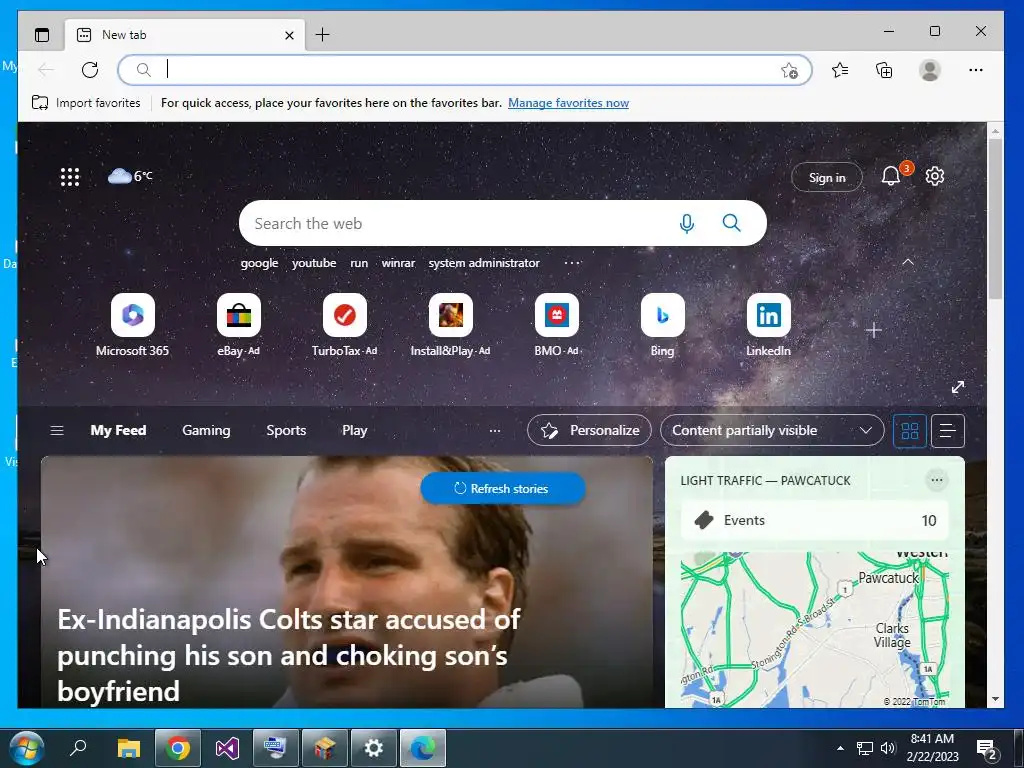1024x768 pixels.
Task: Open Settings and more ellipsis menu
Action: pos(976,70)
